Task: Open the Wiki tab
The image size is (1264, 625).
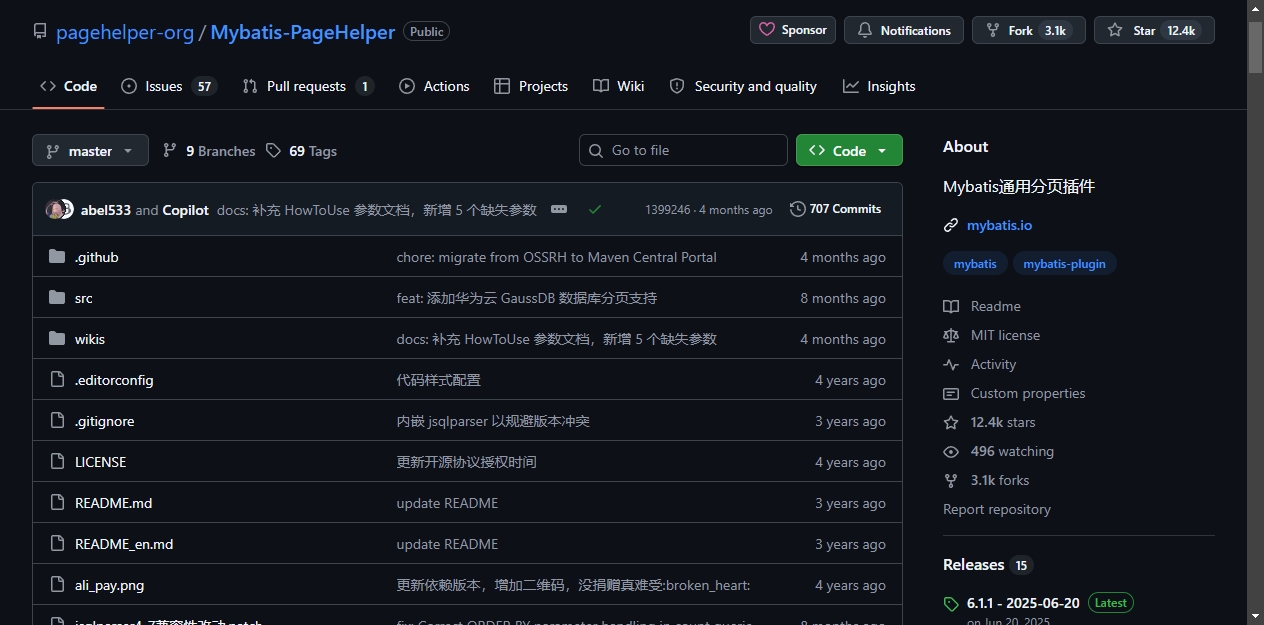Action: pos(618,86)
